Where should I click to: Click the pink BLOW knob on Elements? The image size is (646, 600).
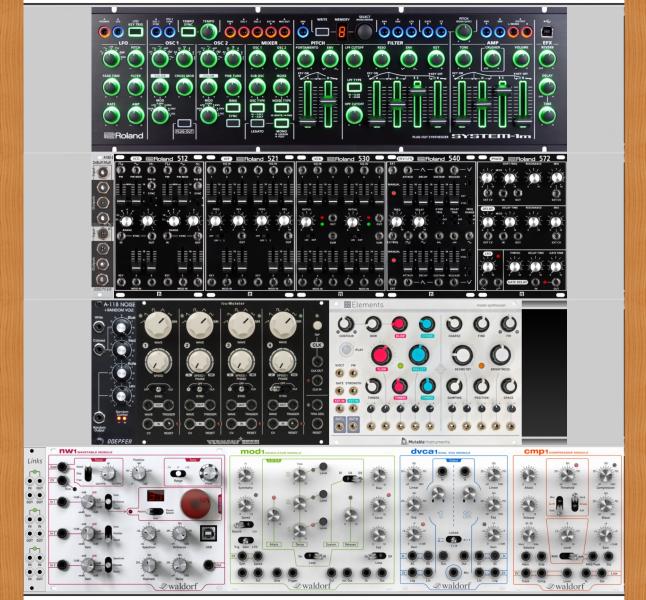coord(399,325)
